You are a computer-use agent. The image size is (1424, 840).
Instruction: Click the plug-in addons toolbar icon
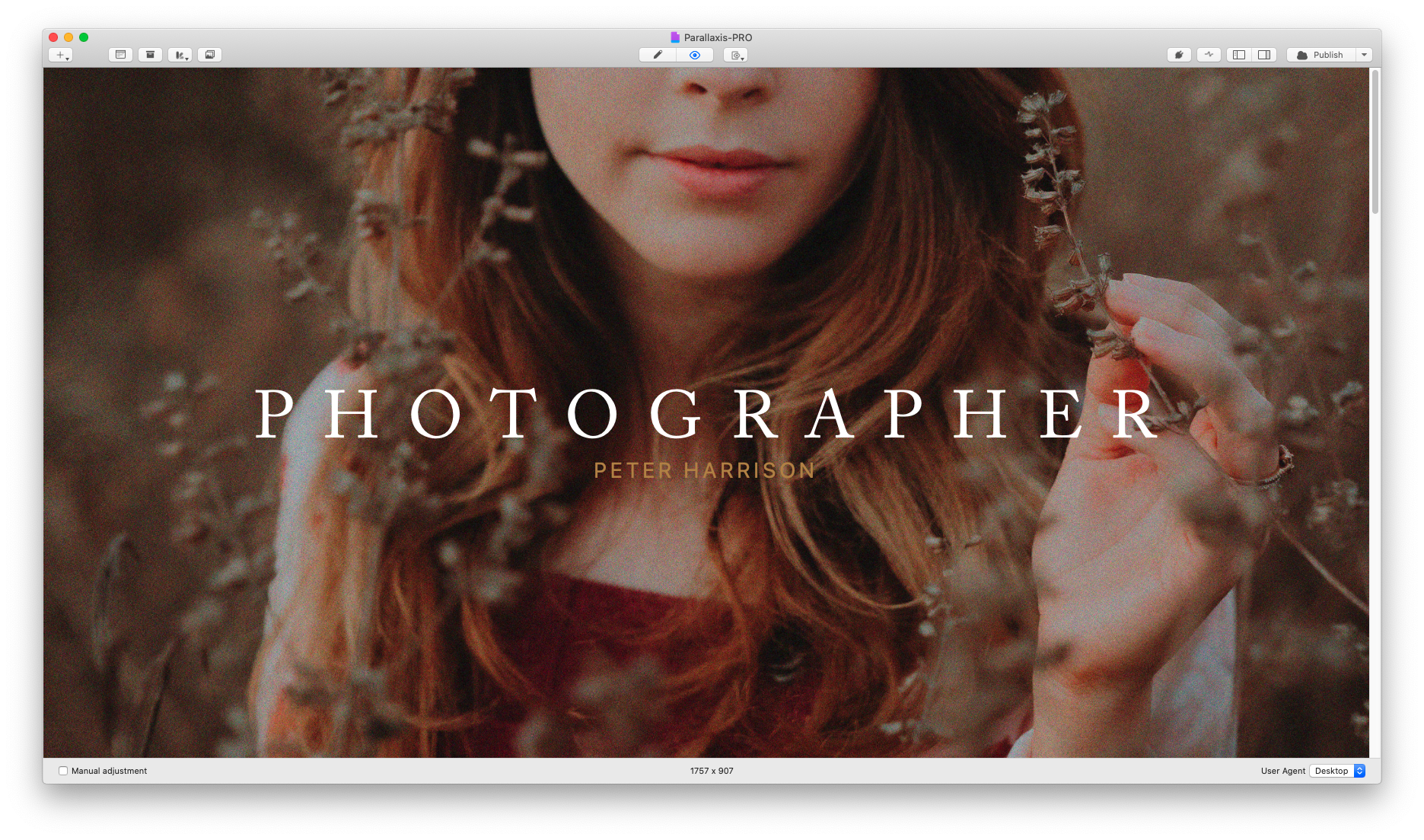[x=1179, y=55]
